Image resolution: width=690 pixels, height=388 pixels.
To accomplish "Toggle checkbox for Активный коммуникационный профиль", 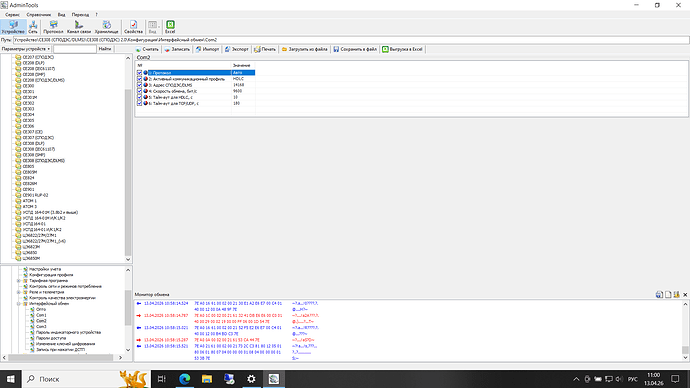I will pos(139,79).
